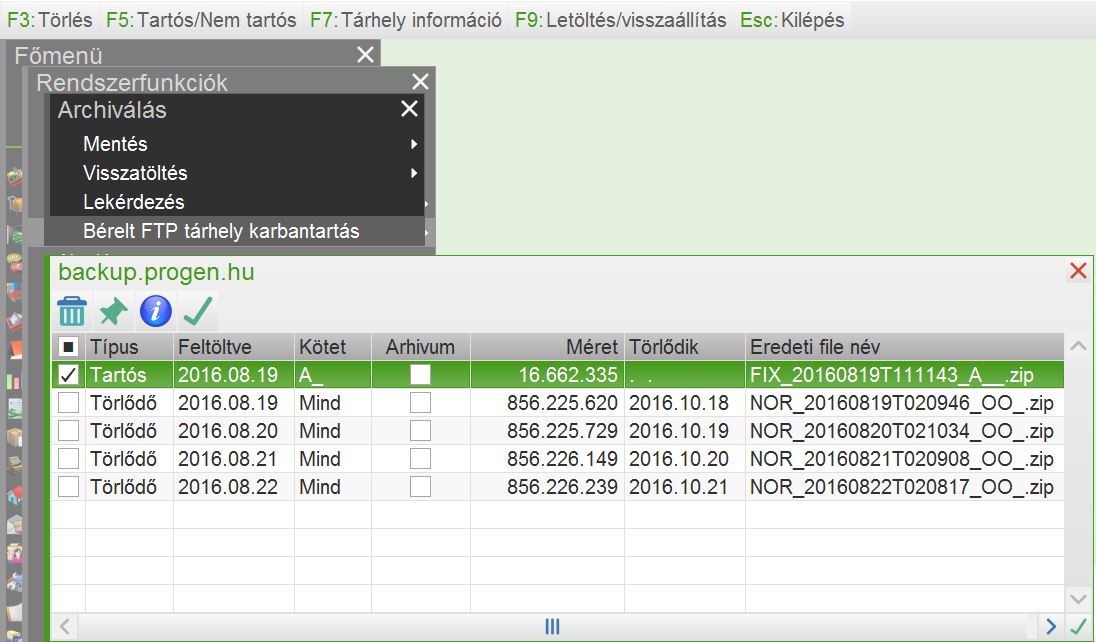Click the red-roof house sidebar icon

coord(14,496)
